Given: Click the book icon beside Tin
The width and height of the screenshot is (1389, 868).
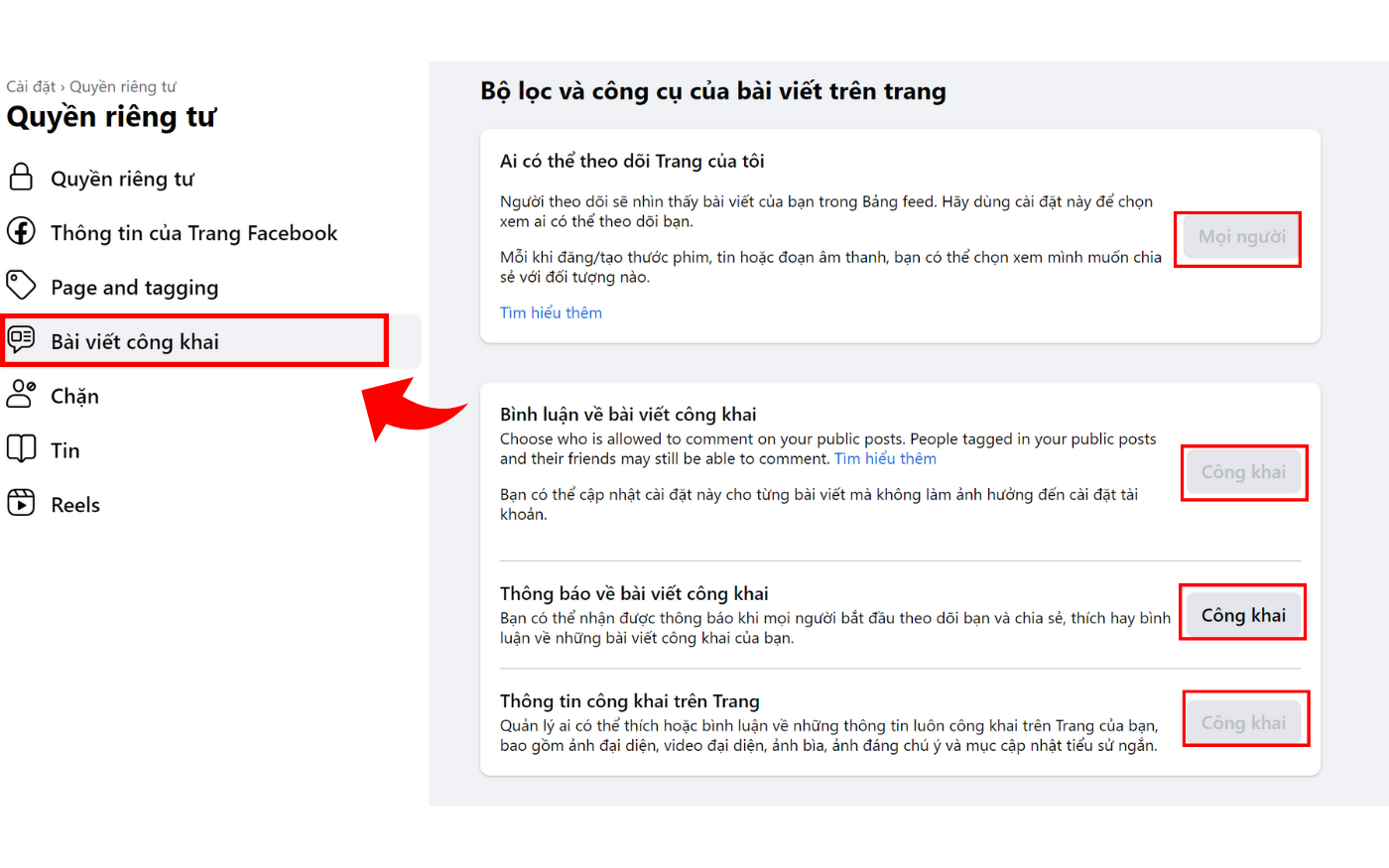Looking at the screenshot, I should [x=21, y=448].
